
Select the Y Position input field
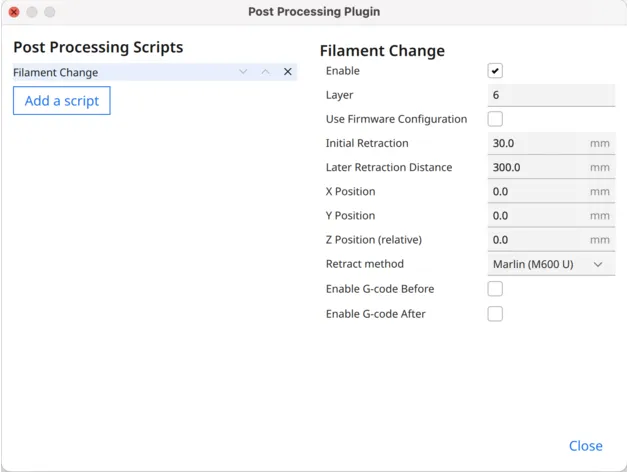[x=537, y=216]
